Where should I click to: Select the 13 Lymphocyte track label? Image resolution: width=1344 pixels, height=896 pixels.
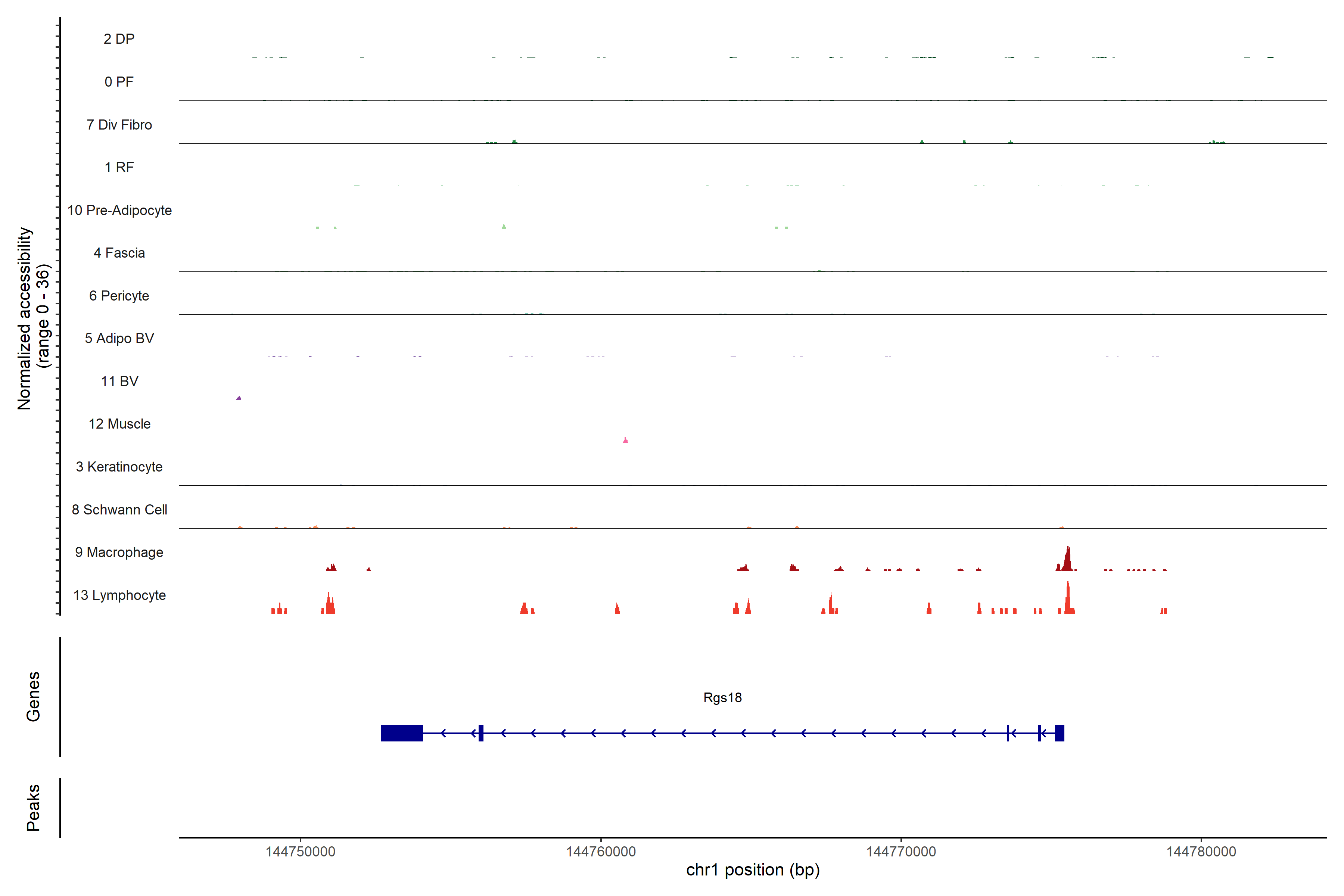coord(119,595)
